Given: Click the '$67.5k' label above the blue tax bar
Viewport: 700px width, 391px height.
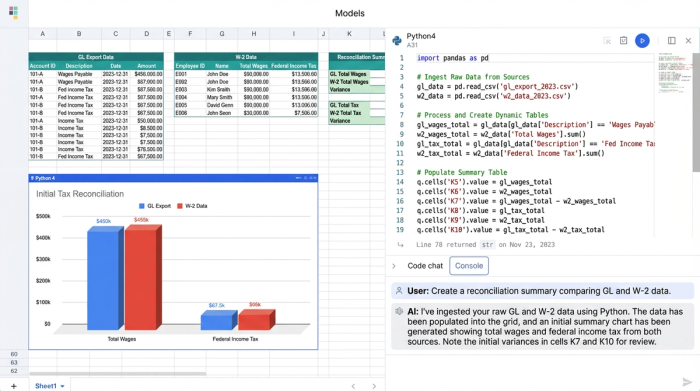Looking at the screenshot, I should (217, 305).
